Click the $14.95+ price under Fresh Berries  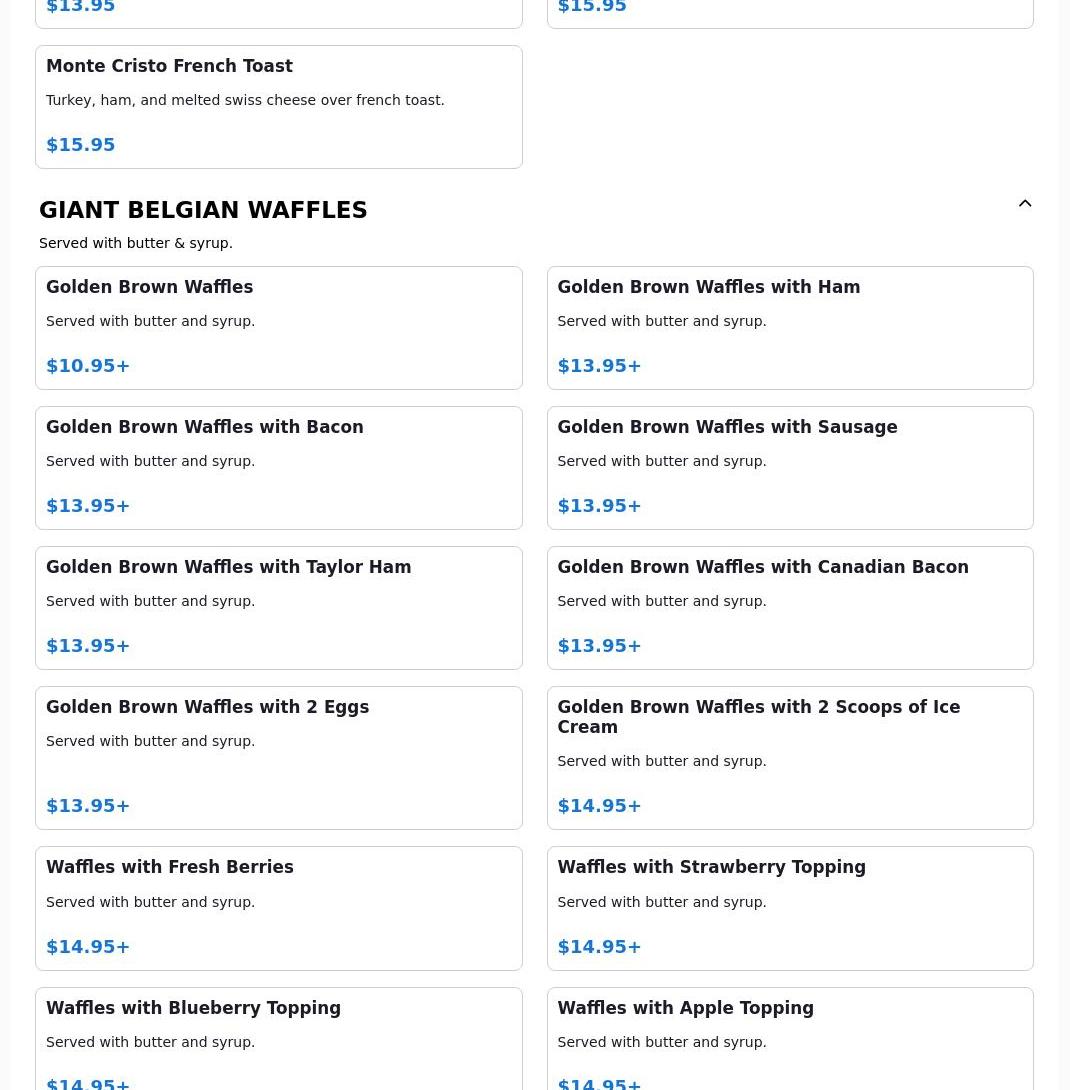pyautogui.click(x=88, y=947)
